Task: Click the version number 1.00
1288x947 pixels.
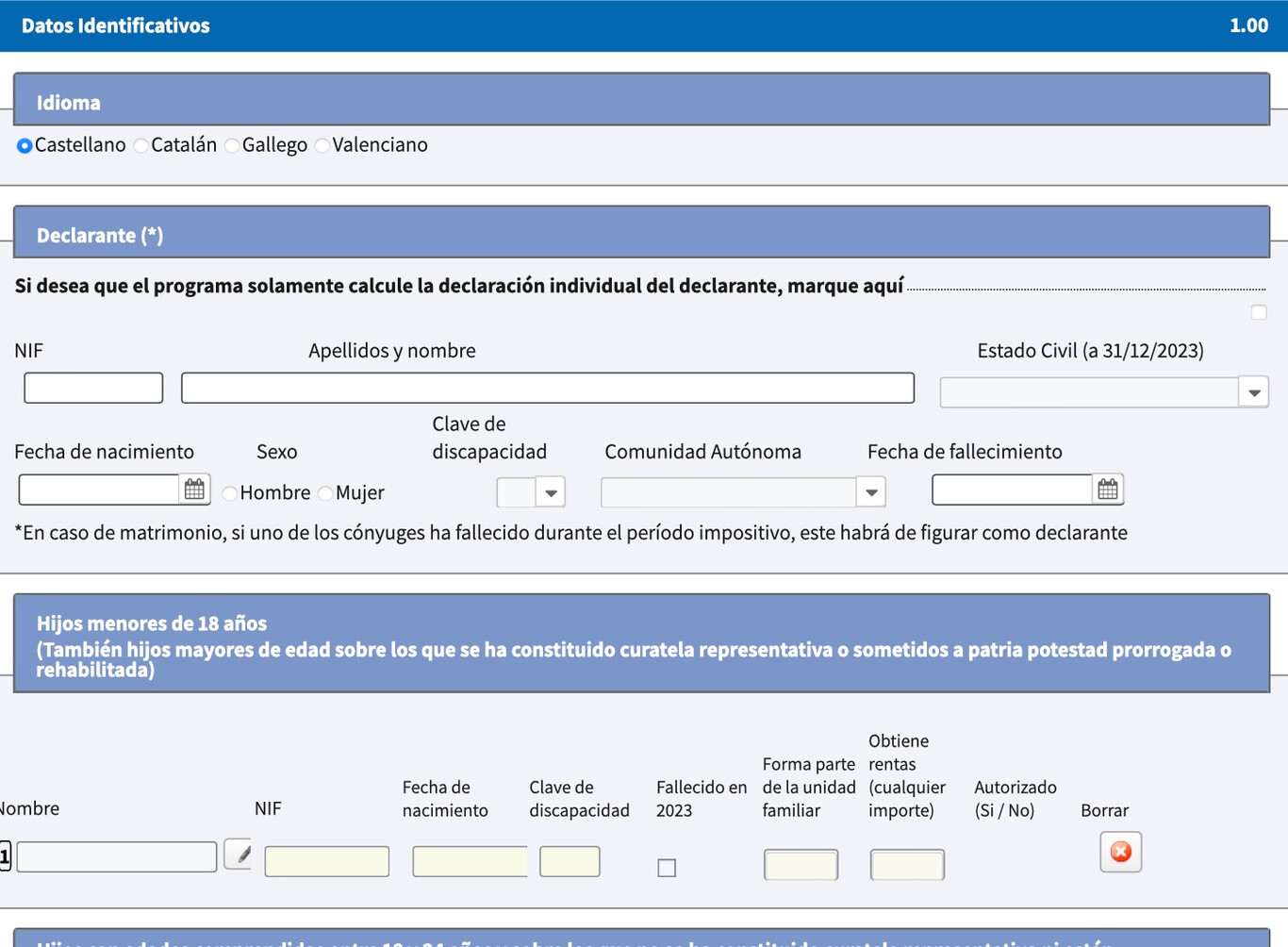Action: (1248, 25)
